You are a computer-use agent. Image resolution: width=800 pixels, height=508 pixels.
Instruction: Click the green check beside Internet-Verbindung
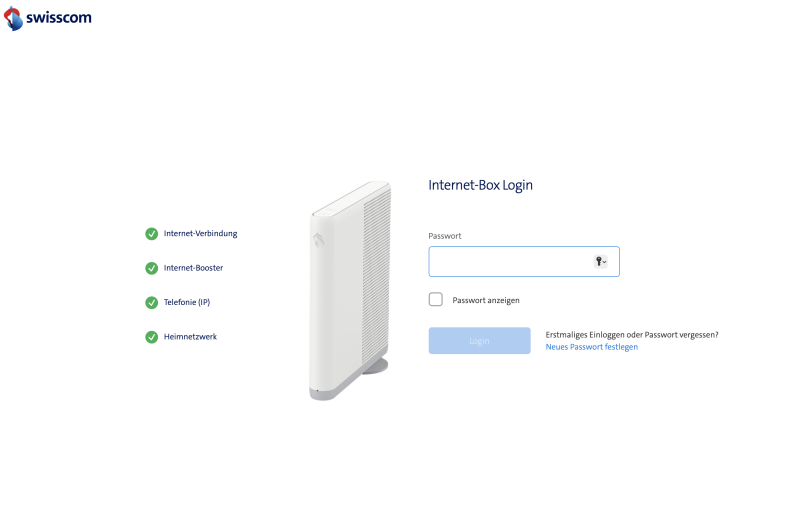pyautogui.click(x=152, y=234)
